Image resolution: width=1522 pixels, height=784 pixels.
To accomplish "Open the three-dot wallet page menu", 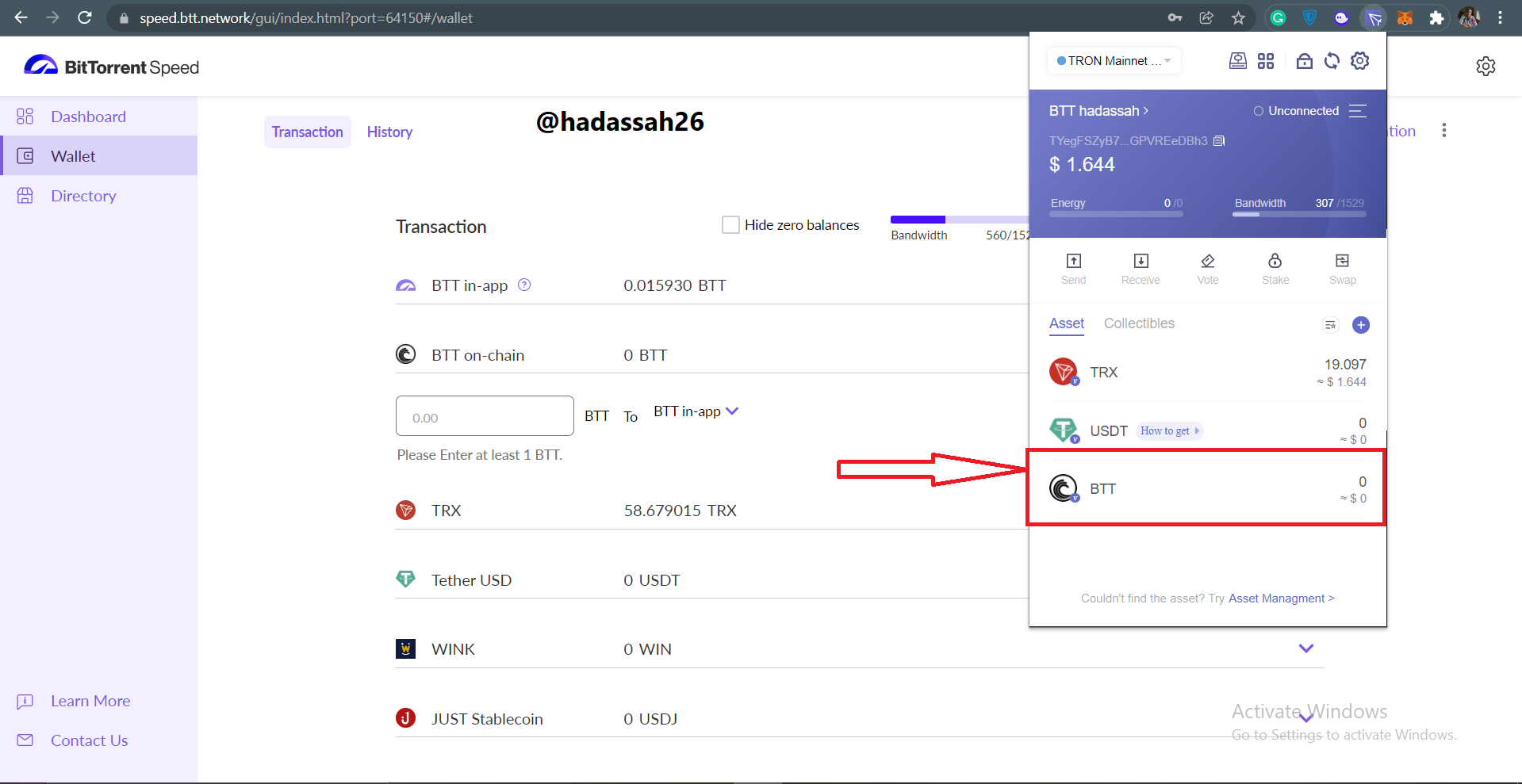I will pyautogui.click(x=1443, y=130).
